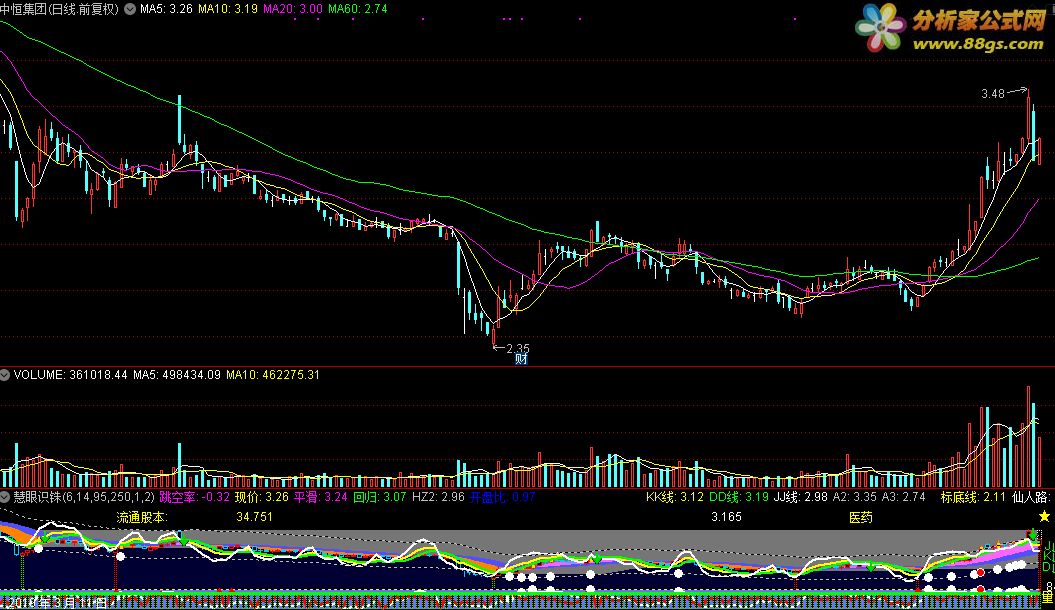Click the 标底线: 2.11 value
Viewport: 1055px width, 610px height.
973,497
